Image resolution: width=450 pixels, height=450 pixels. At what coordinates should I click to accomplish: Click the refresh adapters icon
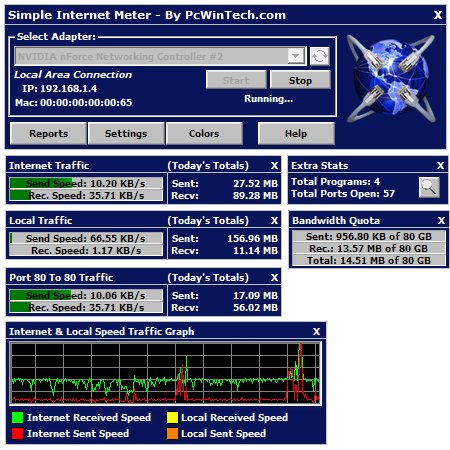[319, 56]
